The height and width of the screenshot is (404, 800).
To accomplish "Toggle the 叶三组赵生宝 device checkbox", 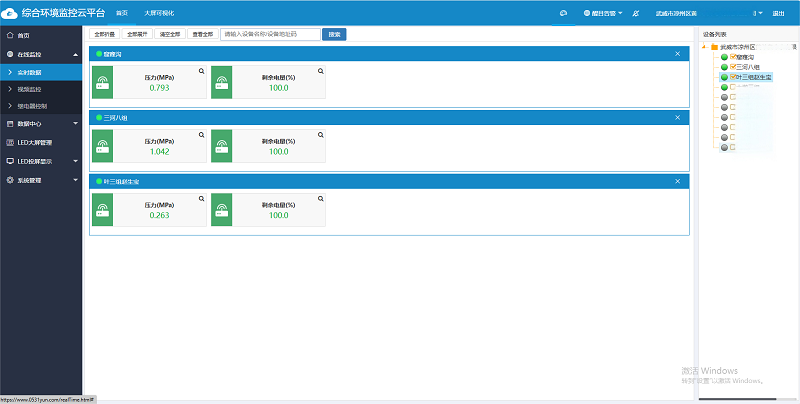I will coord(733,77).
